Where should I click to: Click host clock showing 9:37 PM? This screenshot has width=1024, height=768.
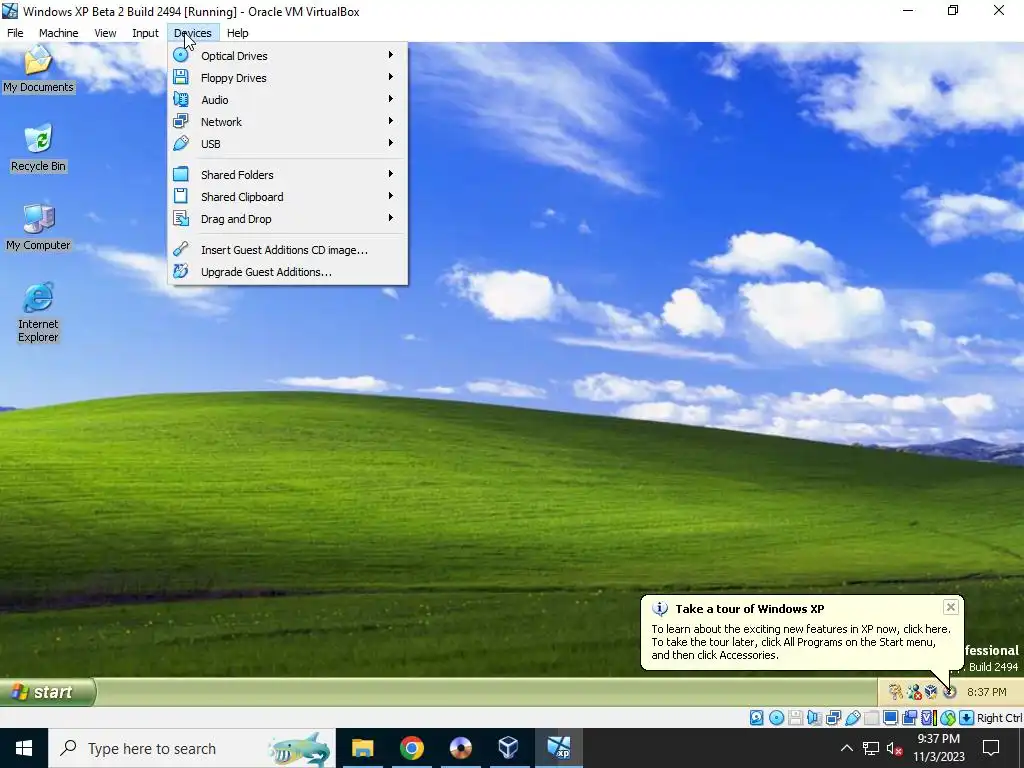tap(938, 748)
